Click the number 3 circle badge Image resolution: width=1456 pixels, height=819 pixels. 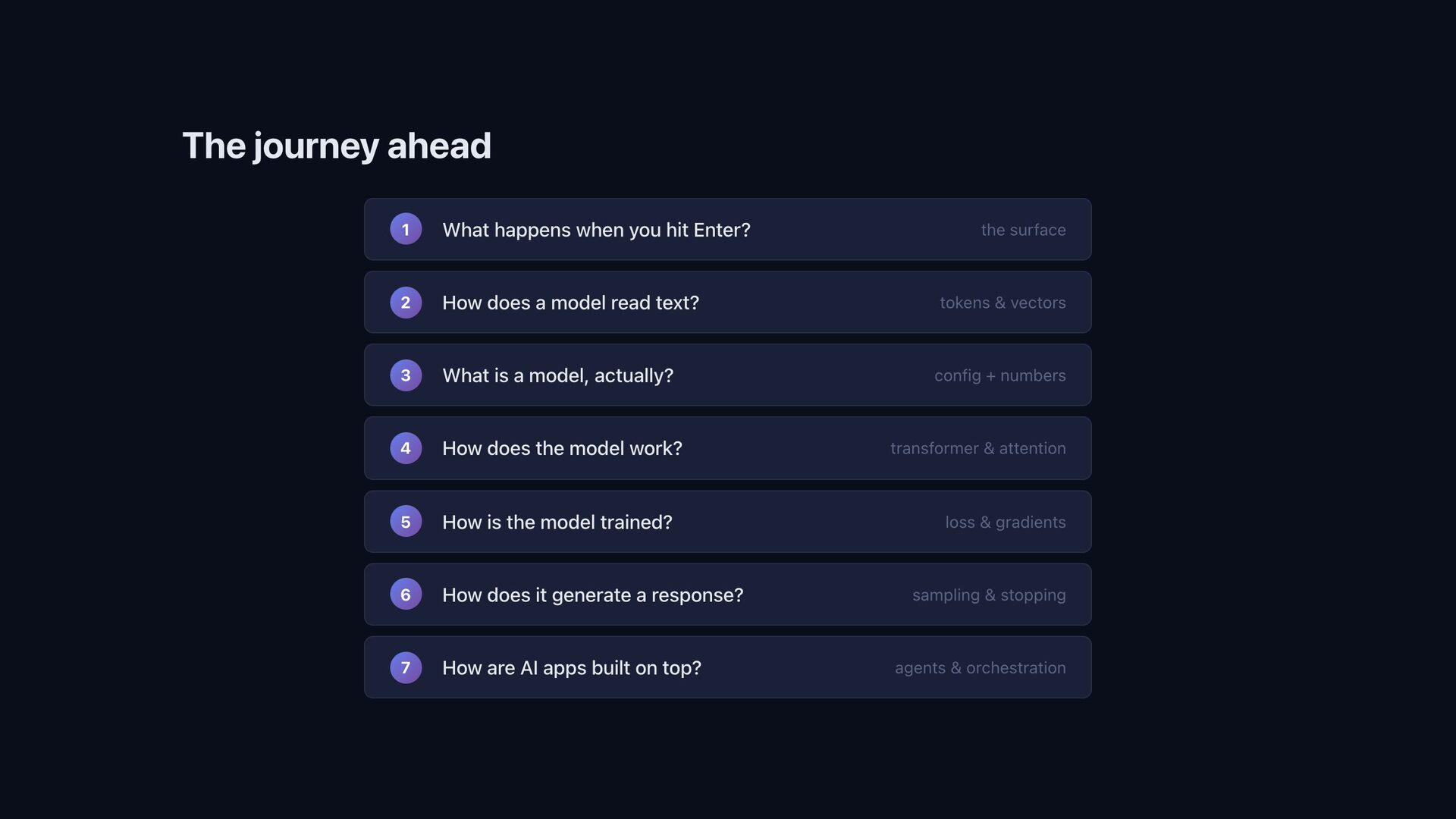(x=406, y=375)
